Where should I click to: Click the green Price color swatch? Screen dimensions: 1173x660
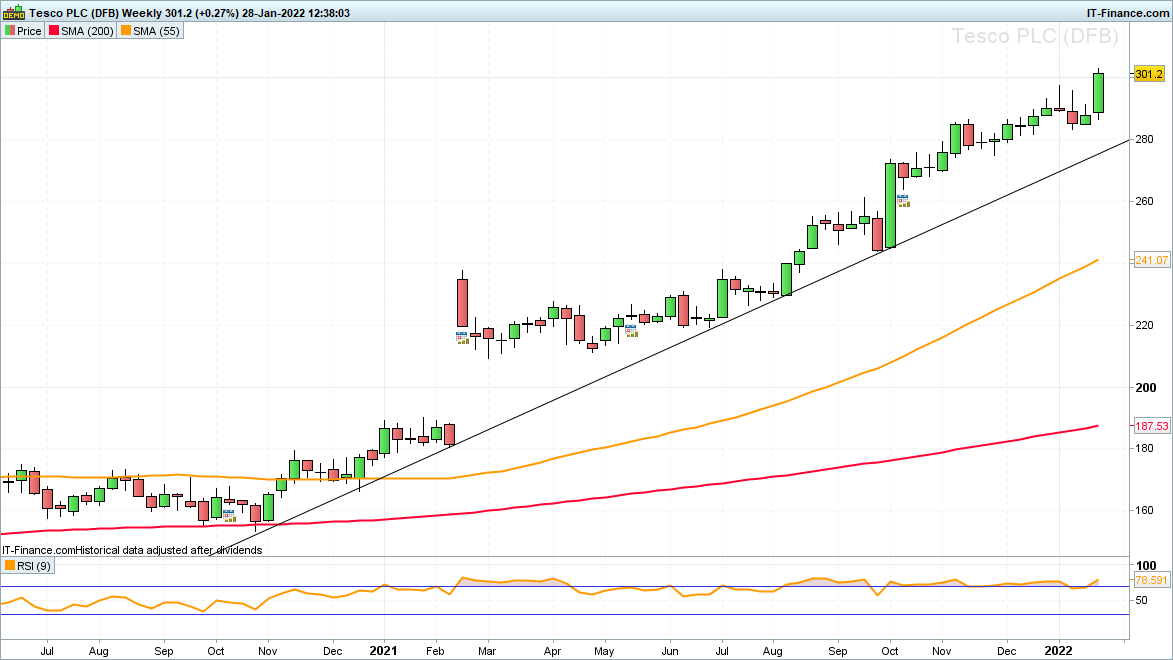click(x=10, y=31)
